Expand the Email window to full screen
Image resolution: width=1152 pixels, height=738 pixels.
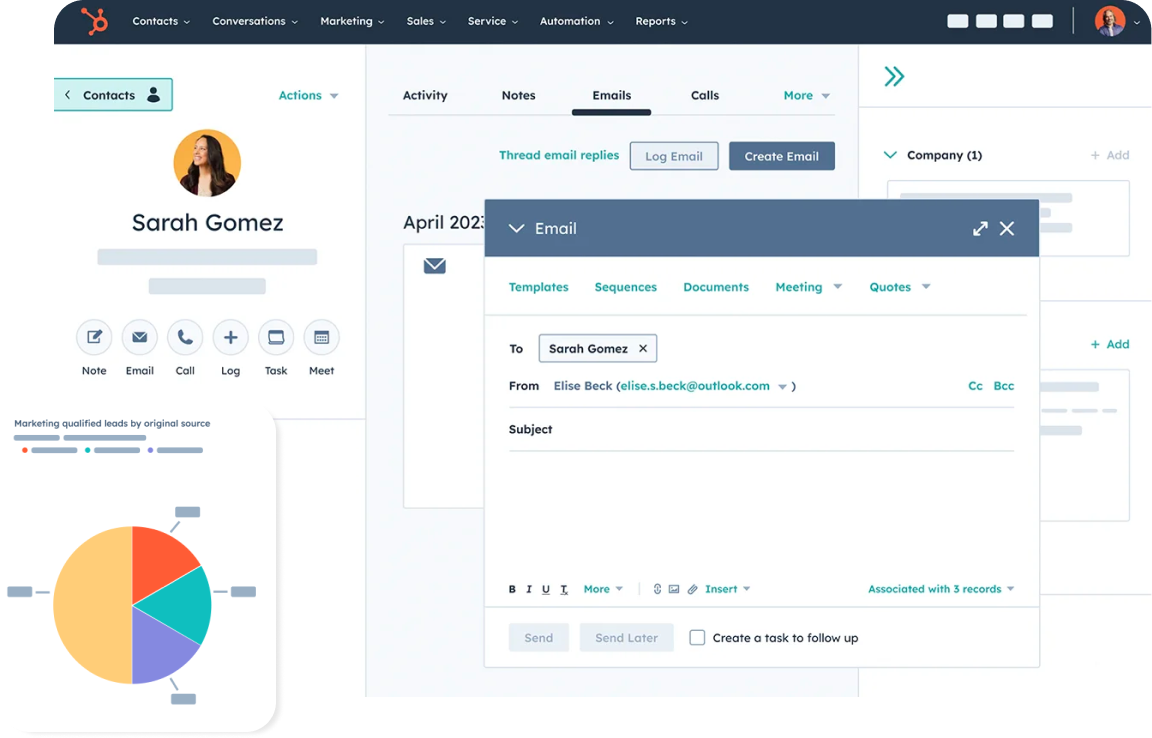click(x=980, y=228)
